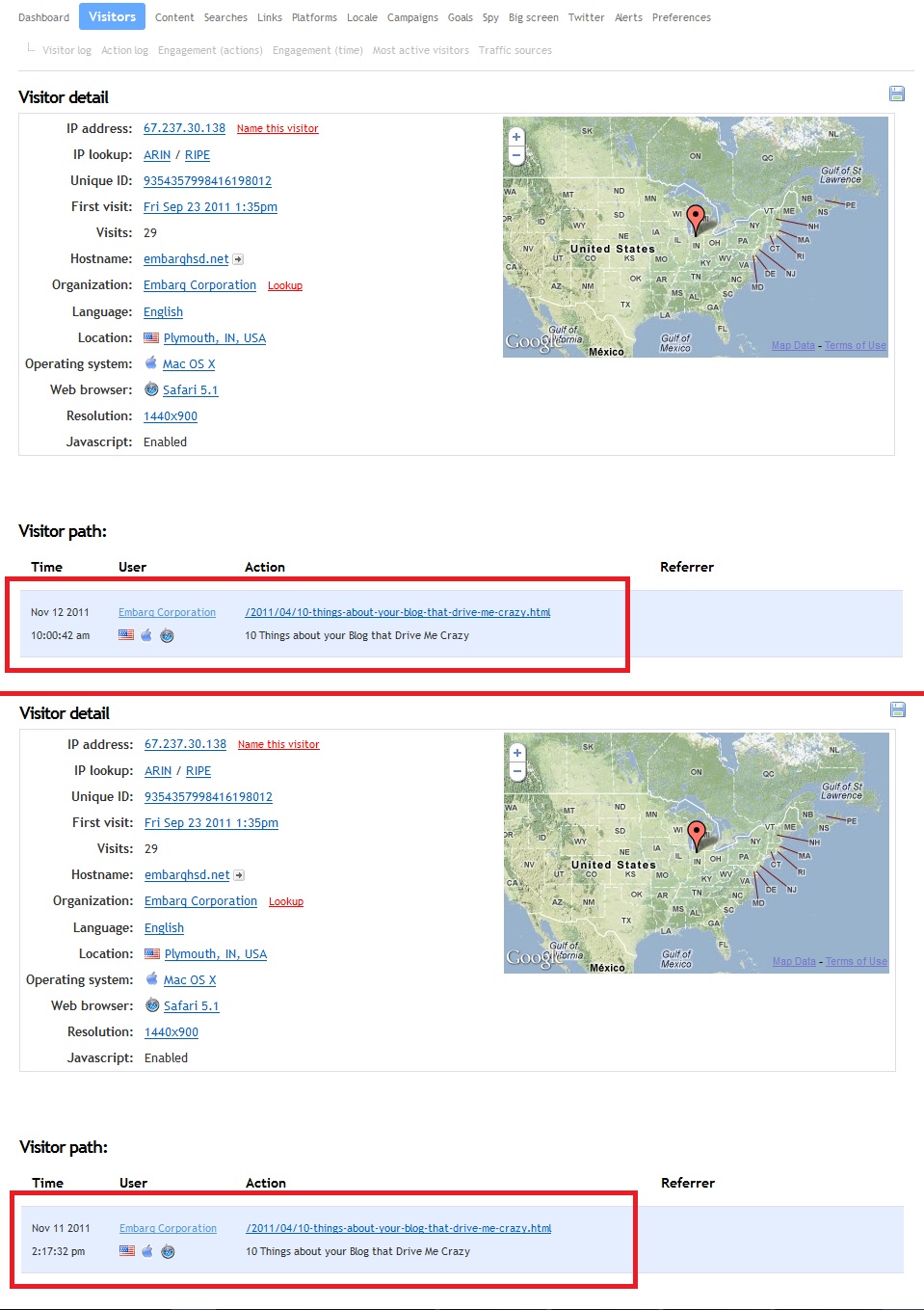Screen dimensions: 924x1310
Task: Open the Content section
Action: [174, 17]
